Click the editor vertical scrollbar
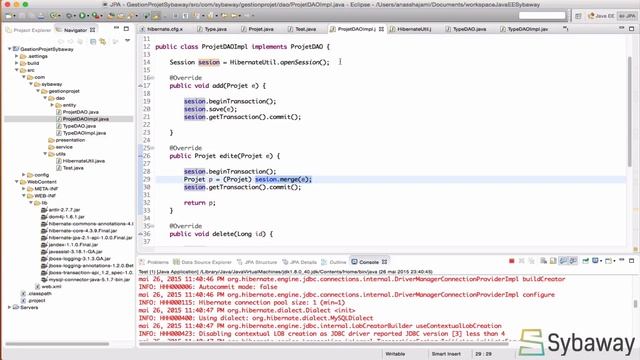The image size is (640, 360). click(x=629, y=111)
